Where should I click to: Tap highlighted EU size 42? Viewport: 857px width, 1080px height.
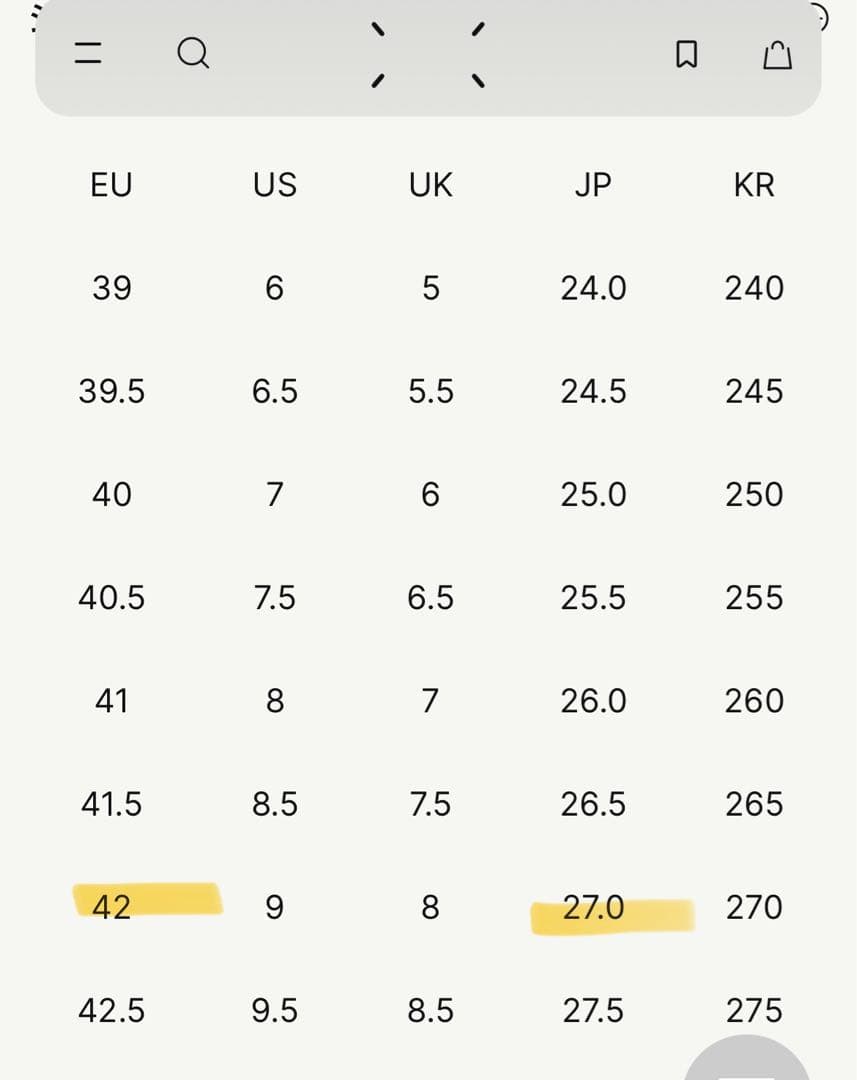(x=112, y=907)
